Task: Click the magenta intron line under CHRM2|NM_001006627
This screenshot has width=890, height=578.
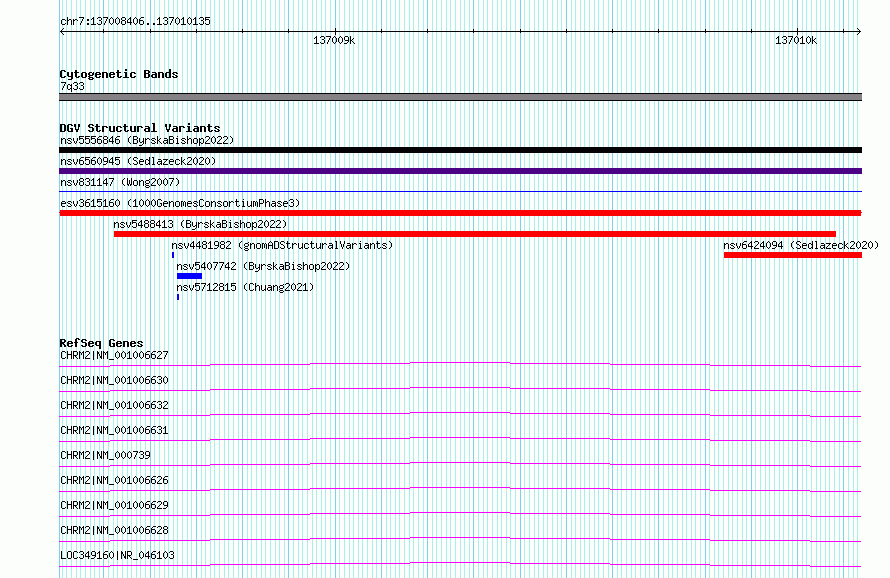Action: coord(460,363)
